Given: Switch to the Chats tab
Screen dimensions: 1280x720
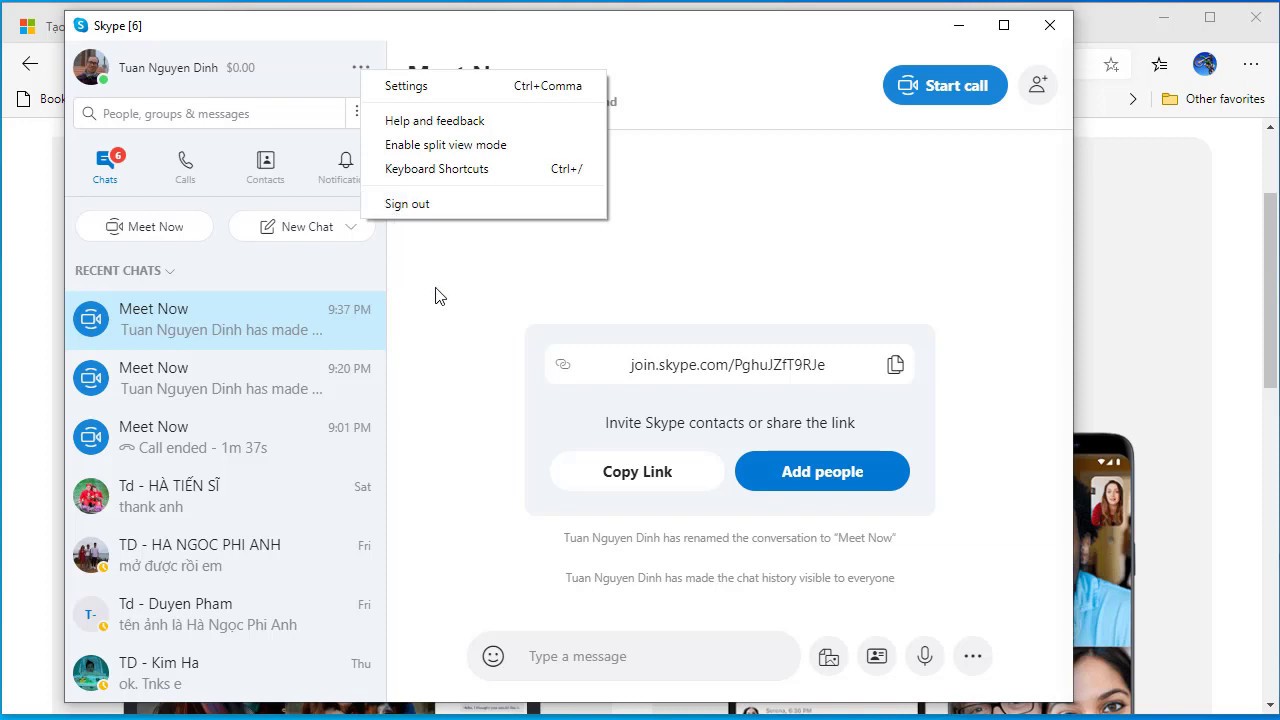Looking at the screenshot, I should point(105,167).
